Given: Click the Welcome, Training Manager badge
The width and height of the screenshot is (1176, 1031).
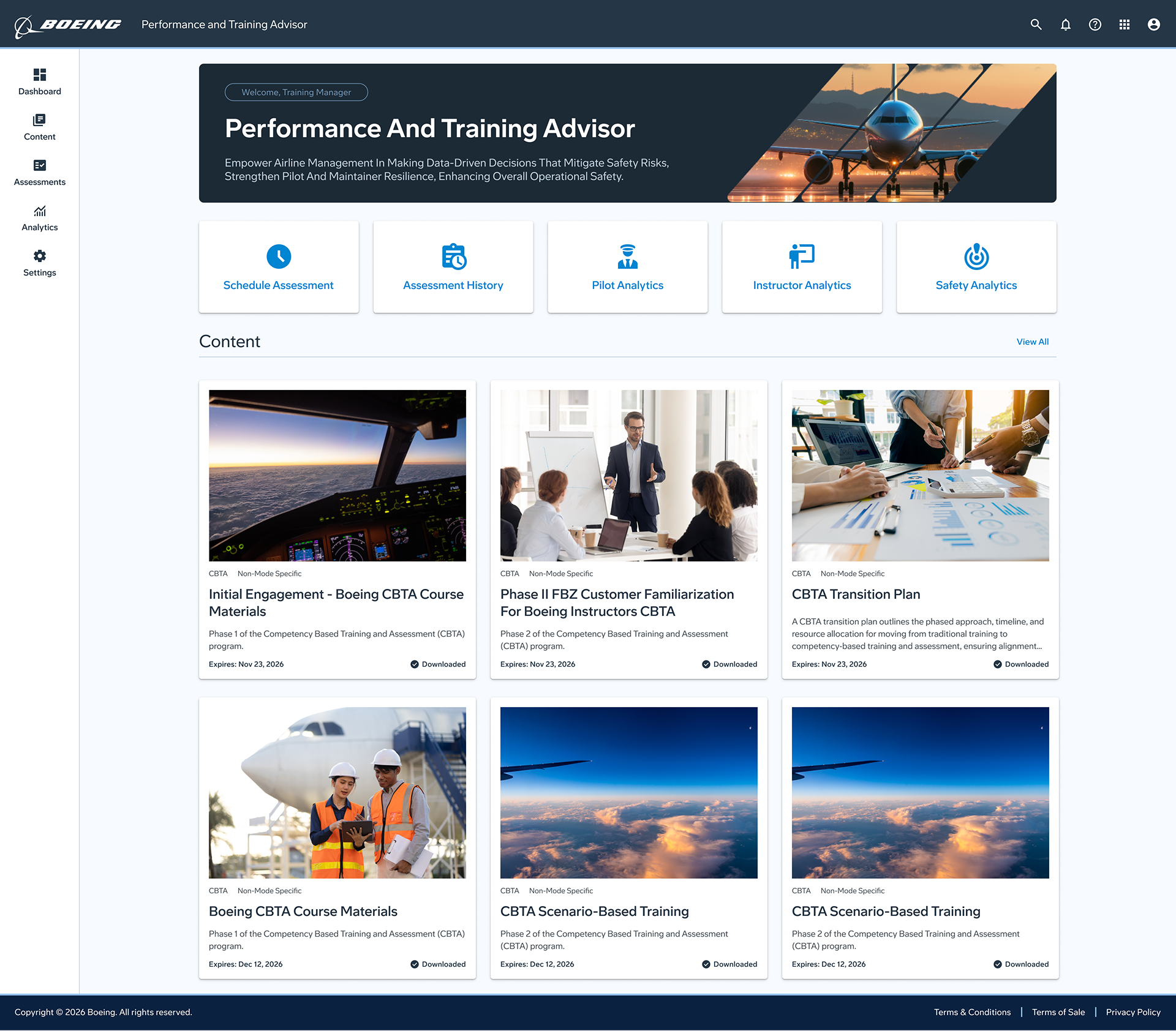Looking at the screenshot, I should [x=296, y=92].
